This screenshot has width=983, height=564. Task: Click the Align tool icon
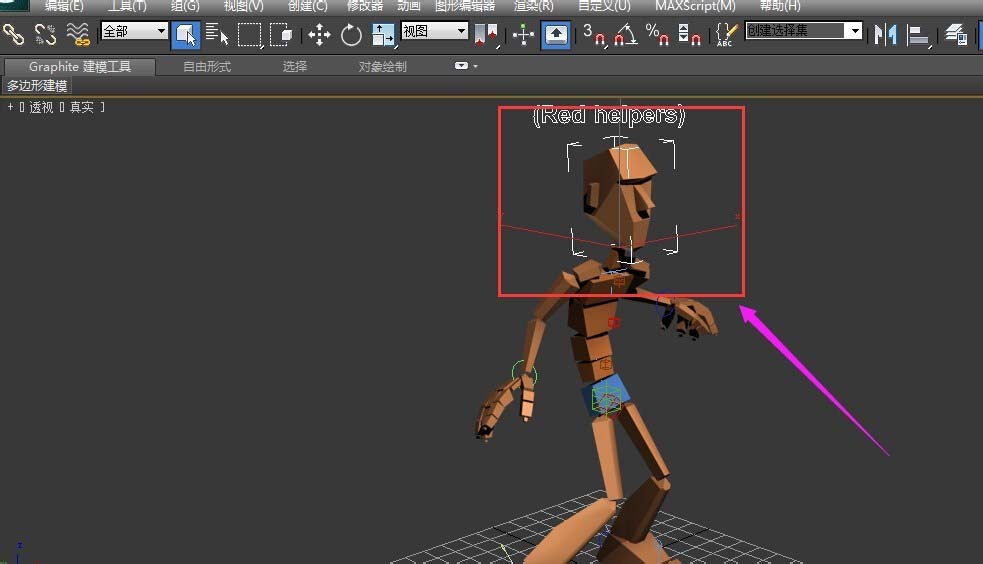pos(918,35)
